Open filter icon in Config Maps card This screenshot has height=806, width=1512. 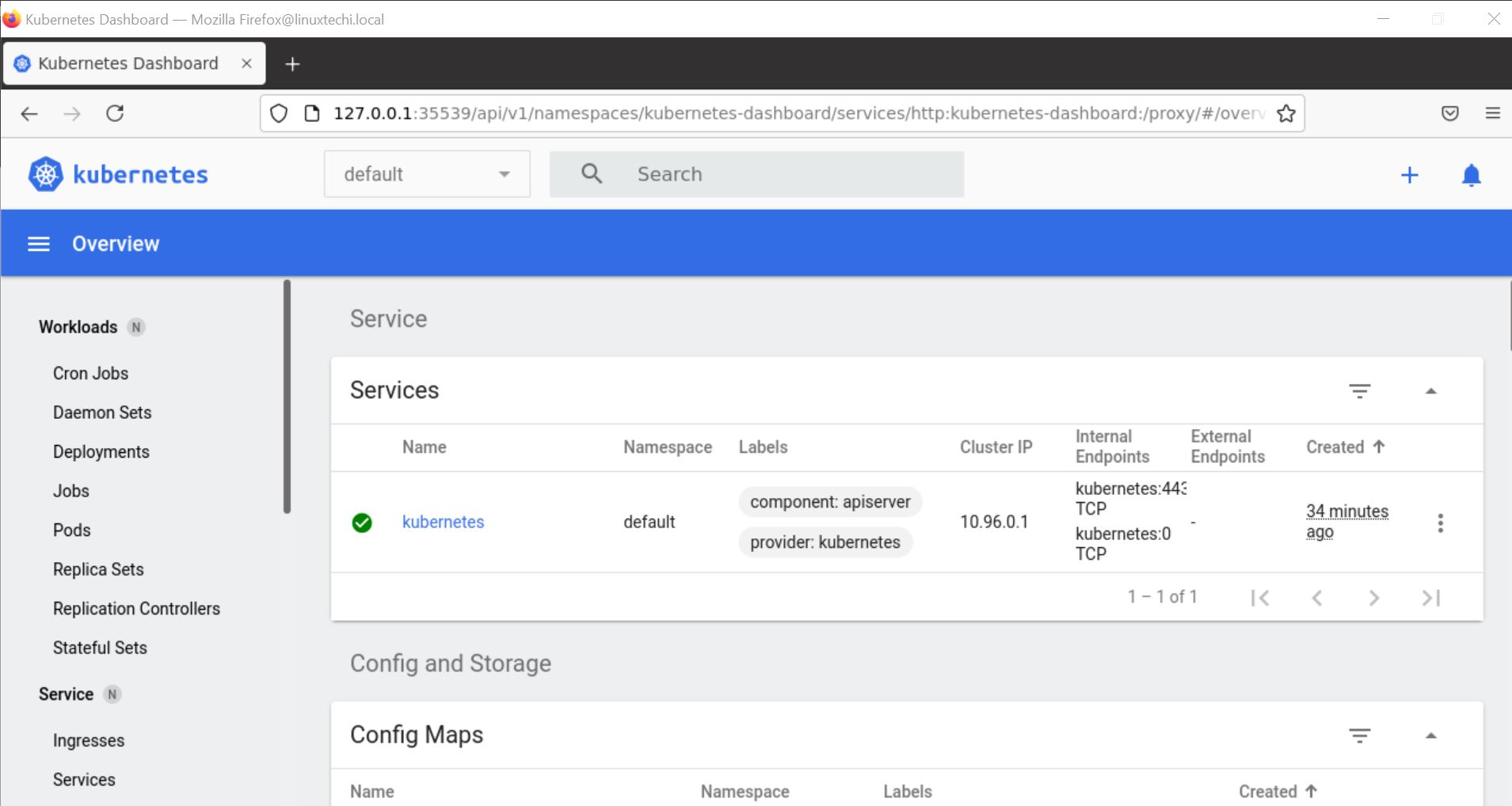tap(1360, 736)
